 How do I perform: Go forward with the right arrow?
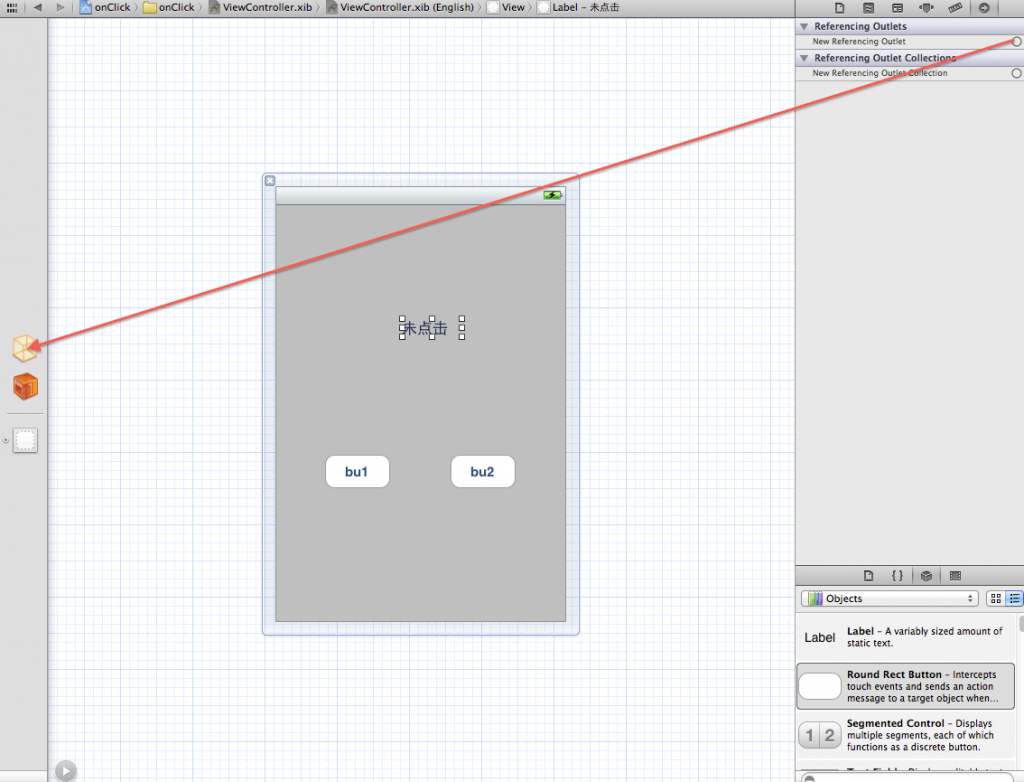tap(60, 7)
